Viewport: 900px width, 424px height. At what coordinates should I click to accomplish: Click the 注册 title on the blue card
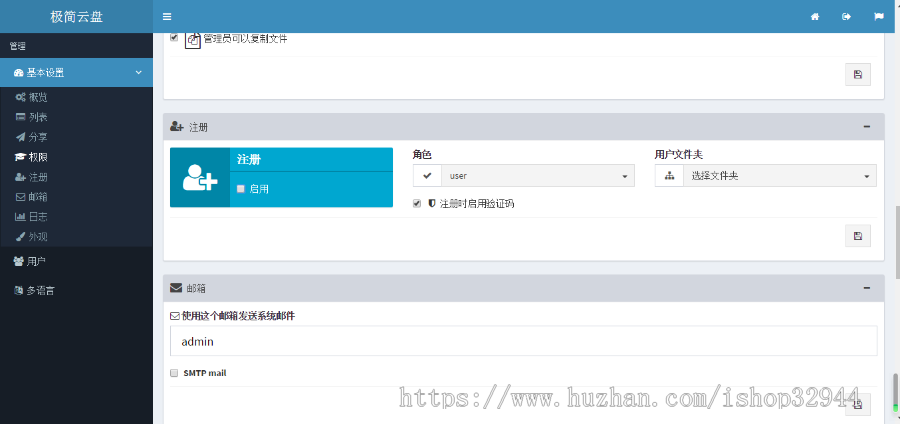(249, 160)
